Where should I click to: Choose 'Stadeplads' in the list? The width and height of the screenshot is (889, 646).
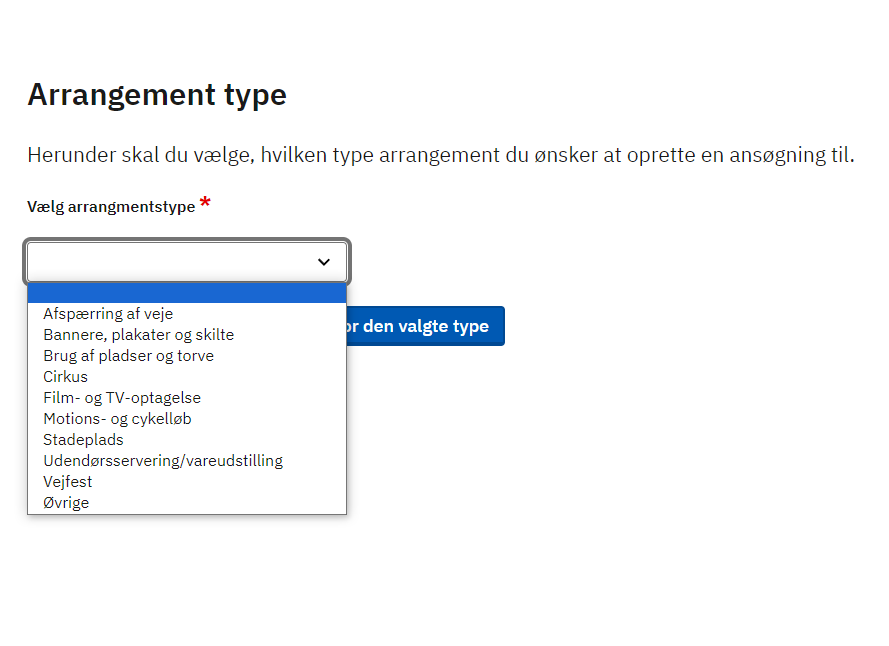click(x=83, y=440)
